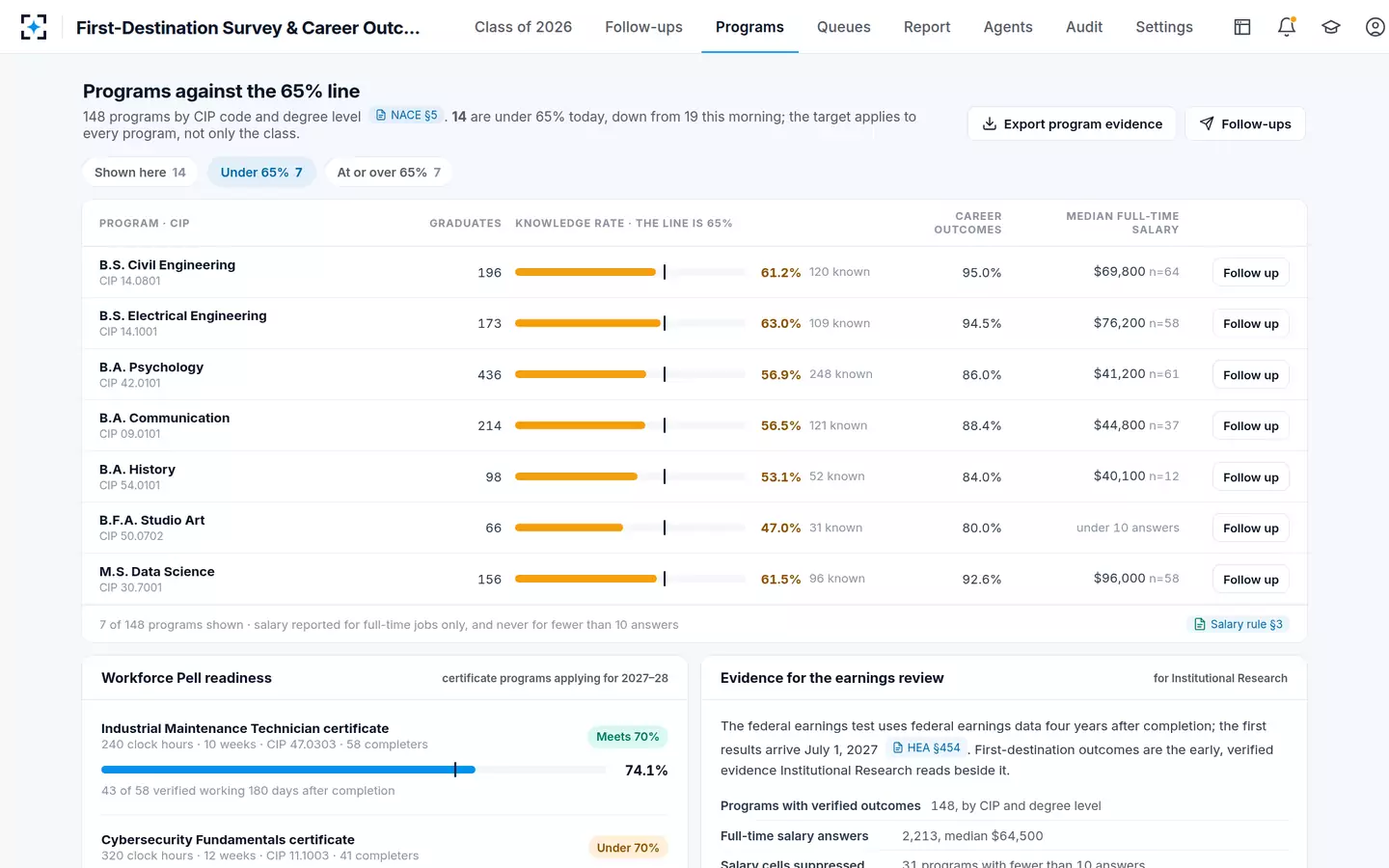1389x868 pixels.
Task: Select the Programs tab
Action: coord(749,27)
